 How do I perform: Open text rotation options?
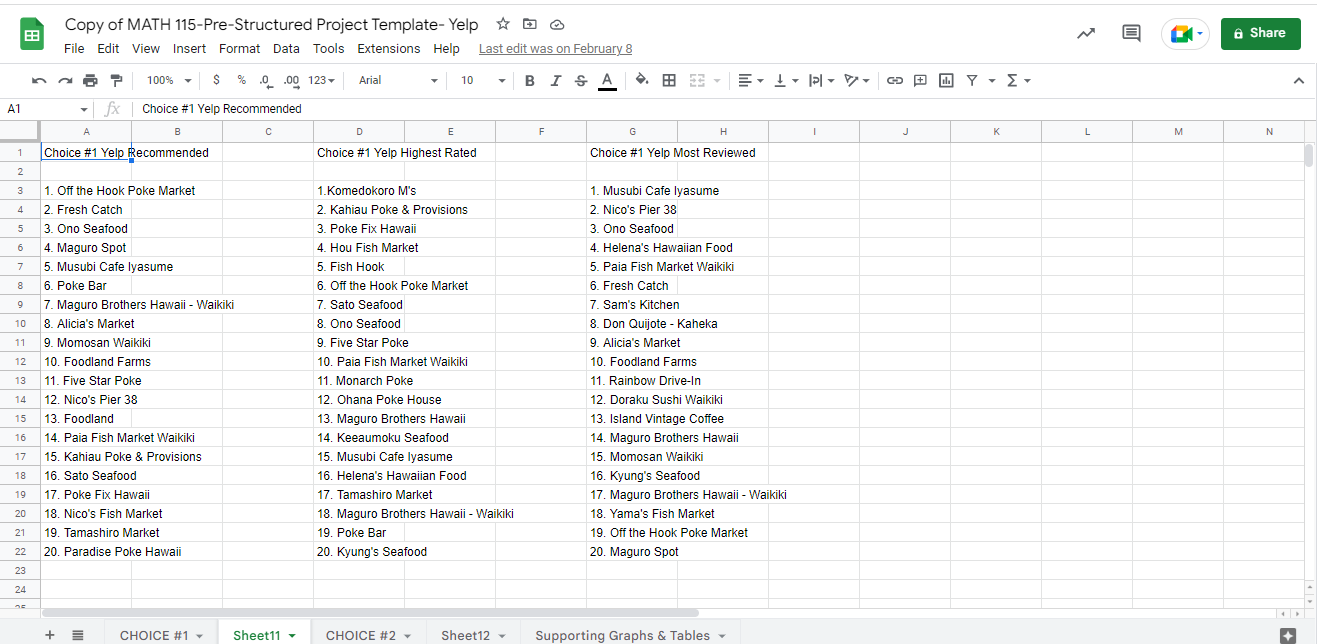tap(857, 80)
